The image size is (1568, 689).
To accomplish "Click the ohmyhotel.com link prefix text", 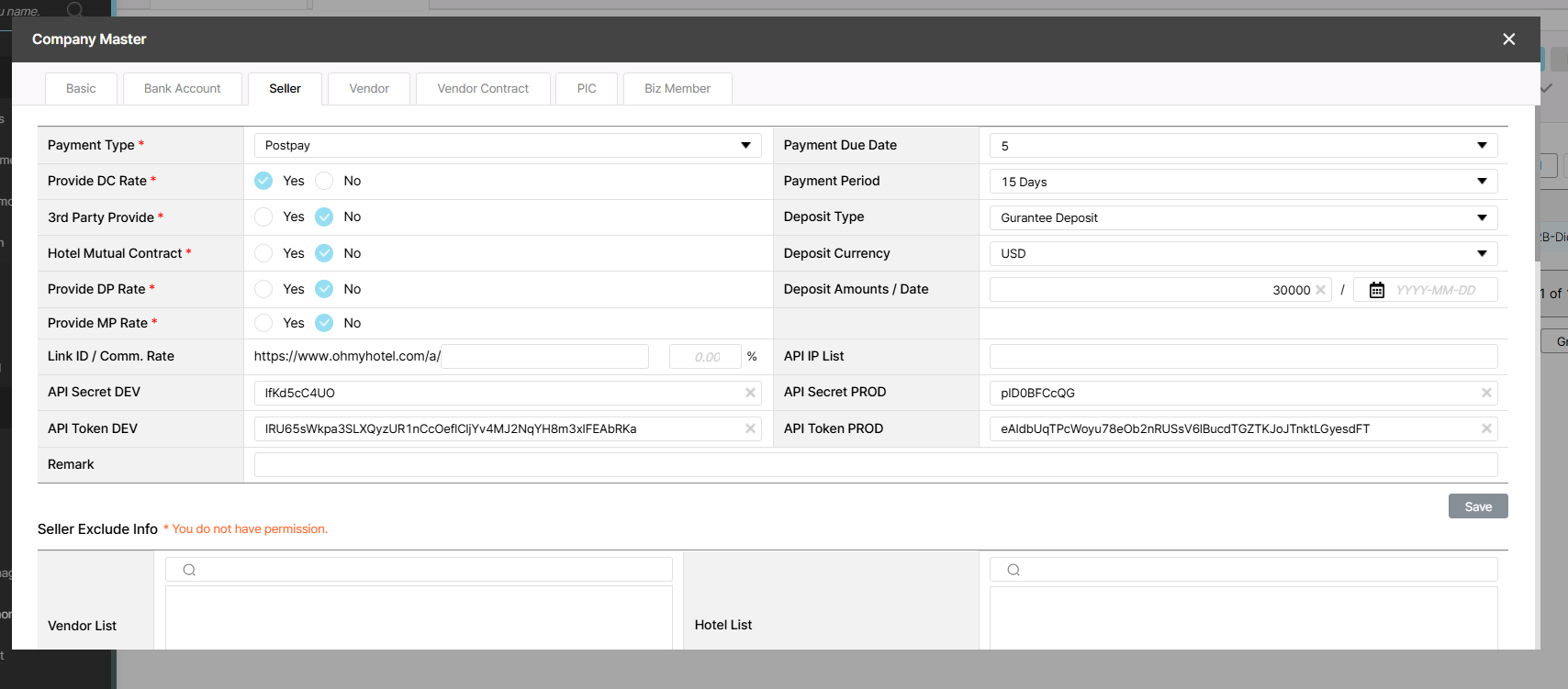I will (x=347, y=356).
